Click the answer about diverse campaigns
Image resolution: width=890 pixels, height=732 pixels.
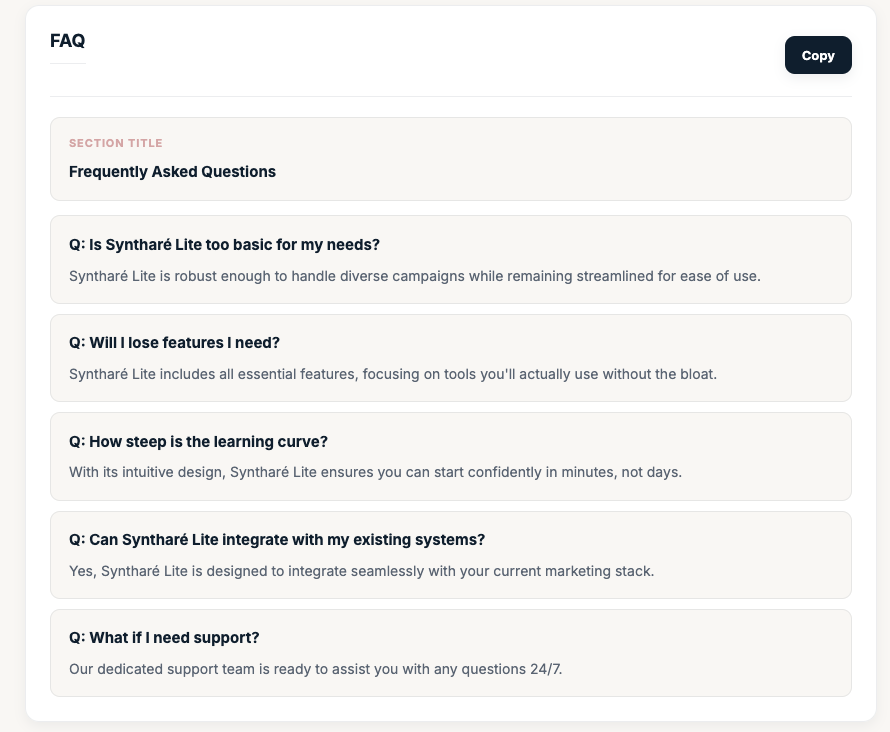tap(414, 276)
